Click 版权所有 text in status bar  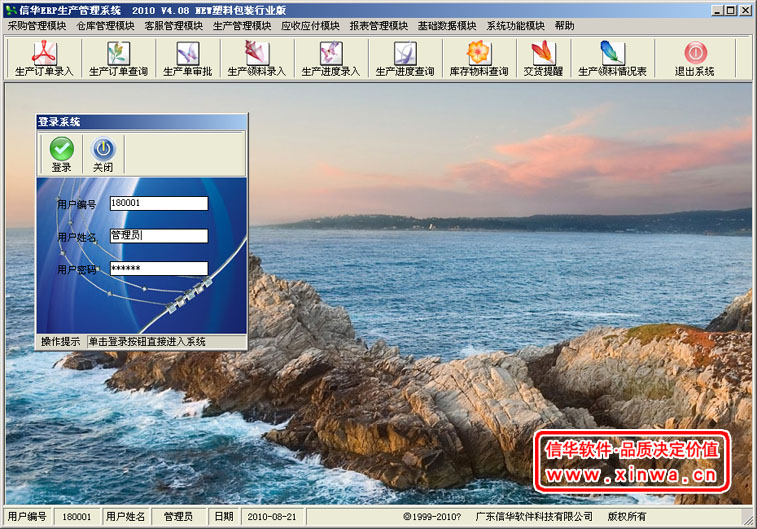pos(627,517)
